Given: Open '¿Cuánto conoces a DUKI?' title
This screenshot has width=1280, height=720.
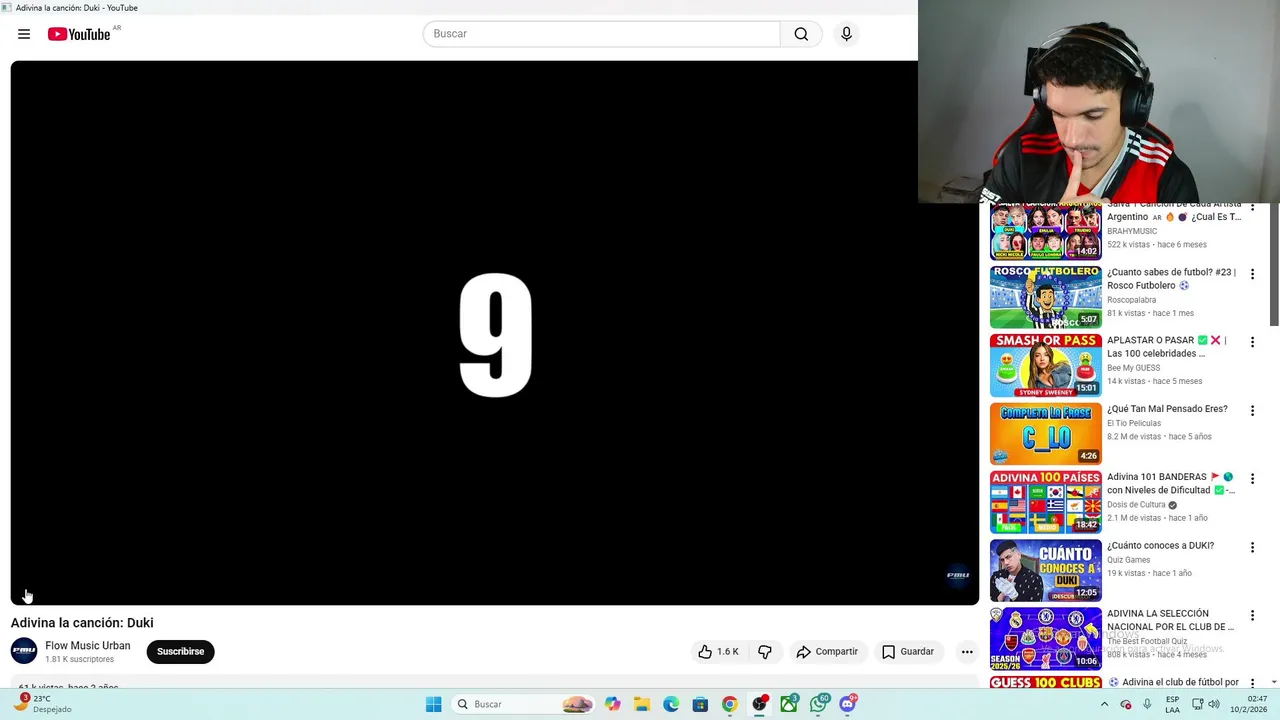Looking at the screenshot, I should (1160, 546).
